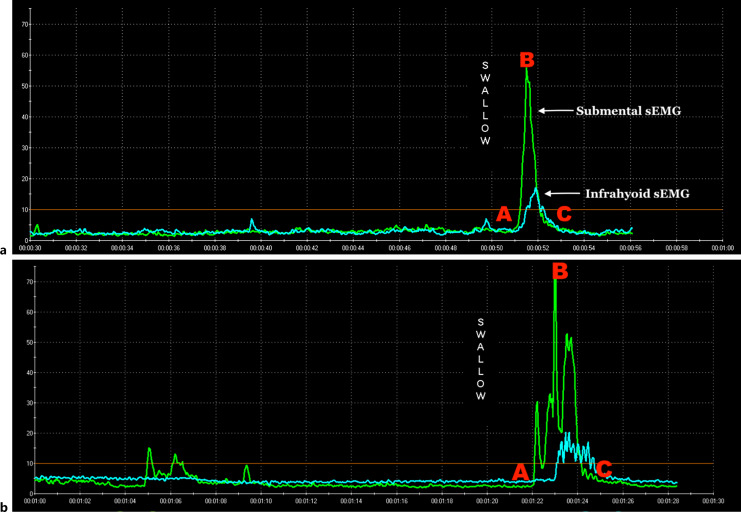Click marker A in the bottom chart
Image resolution: width=741 pixels, height=512 pixels.
pos(520,470)
